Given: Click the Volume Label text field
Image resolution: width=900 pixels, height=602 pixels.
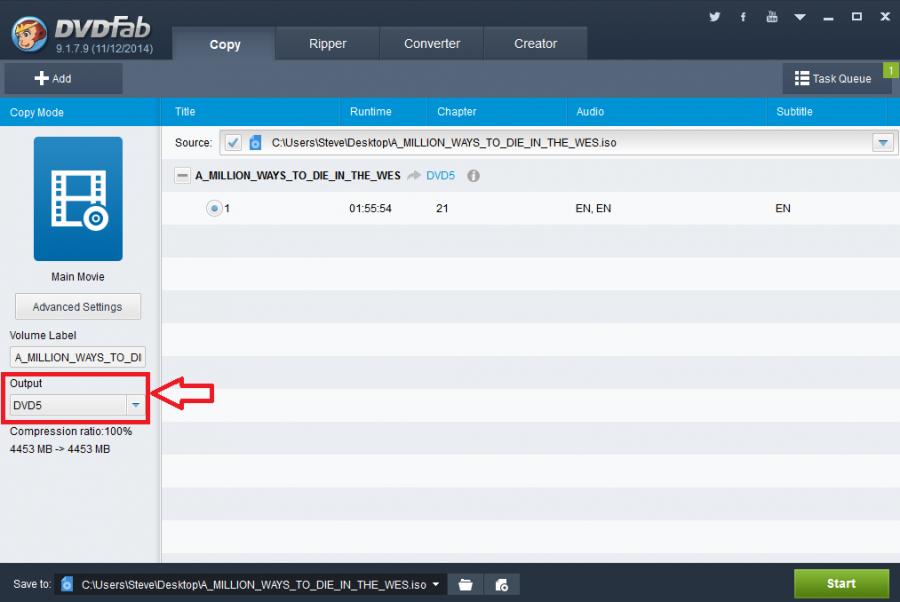Looking at the screenshot, I should tap(78, 357).
